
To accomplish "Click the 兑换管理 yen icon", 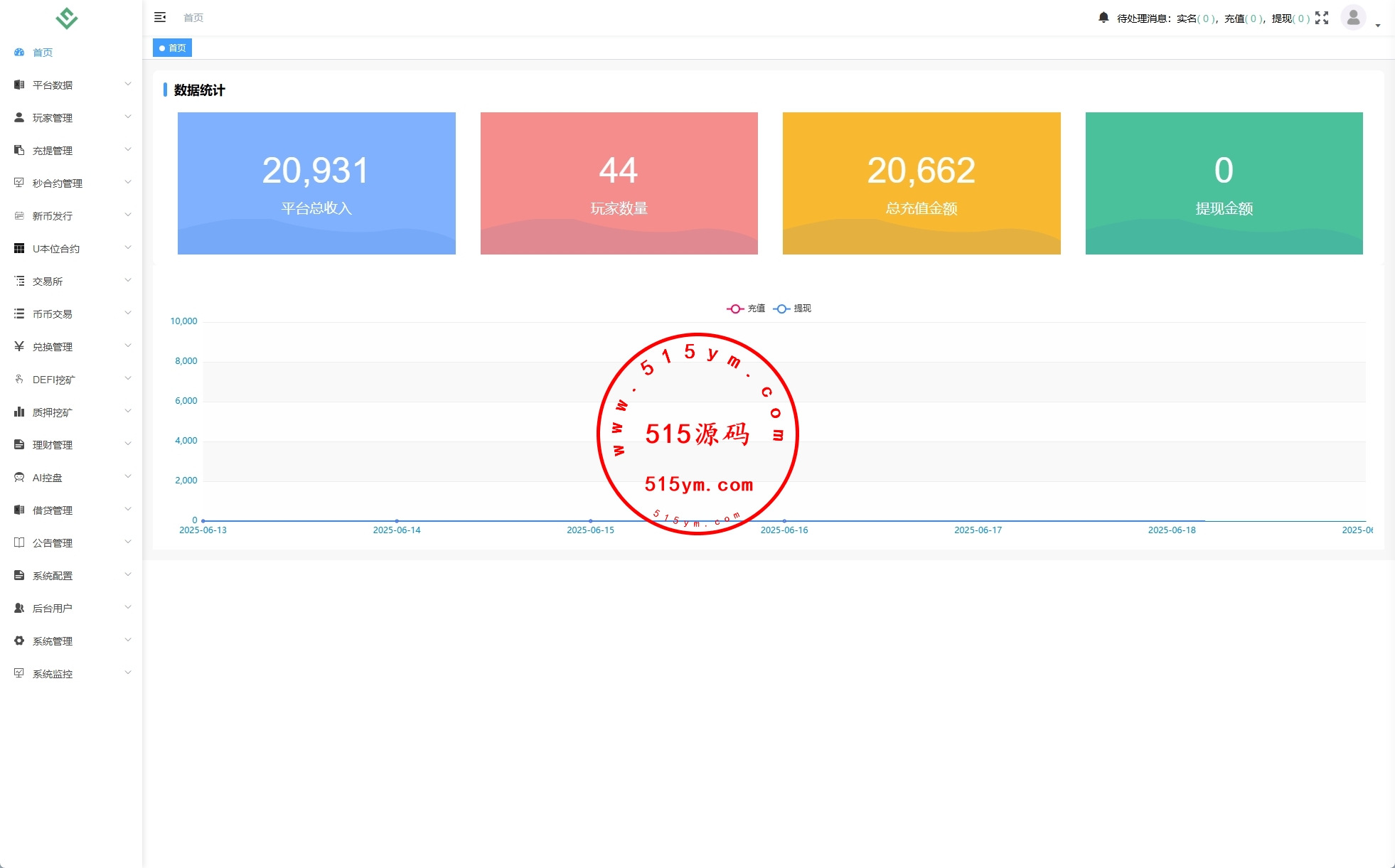I will point(19,347).
